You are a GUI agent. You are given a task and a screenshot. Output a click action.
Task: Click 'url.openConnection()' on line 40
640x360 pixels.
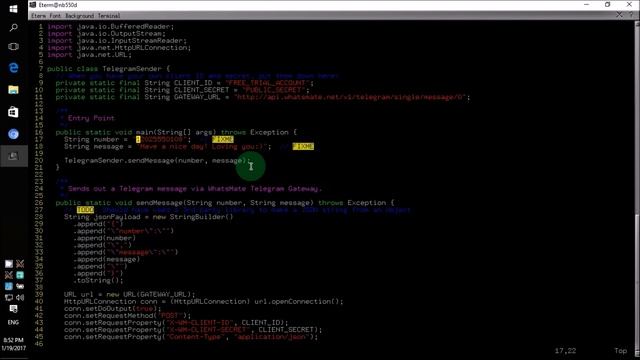click(x=299, y=301)
